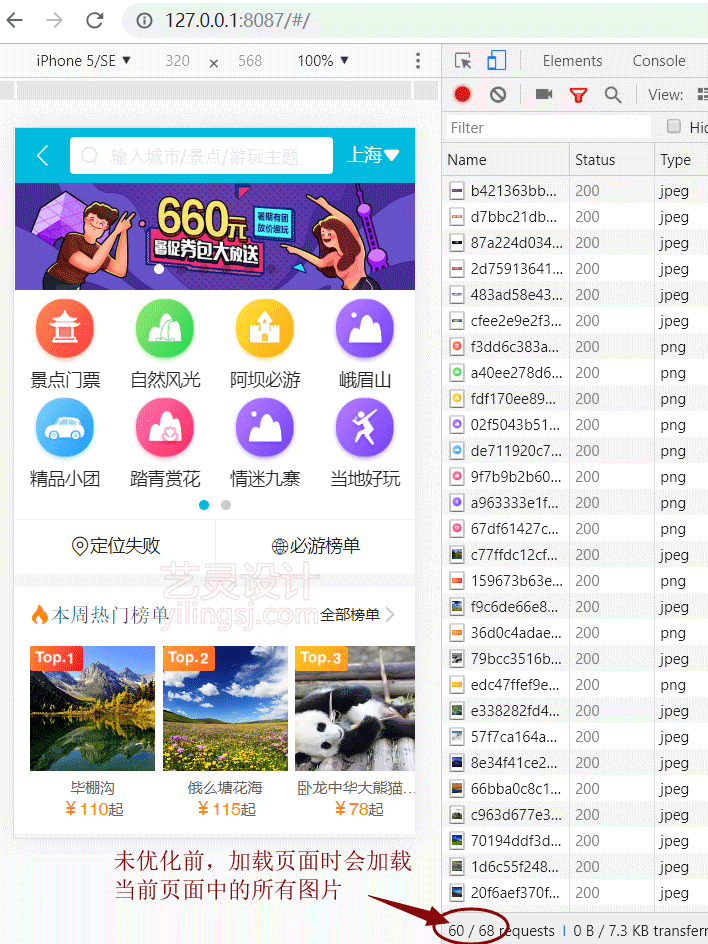Sort by the Type column header

coord(682,160)
